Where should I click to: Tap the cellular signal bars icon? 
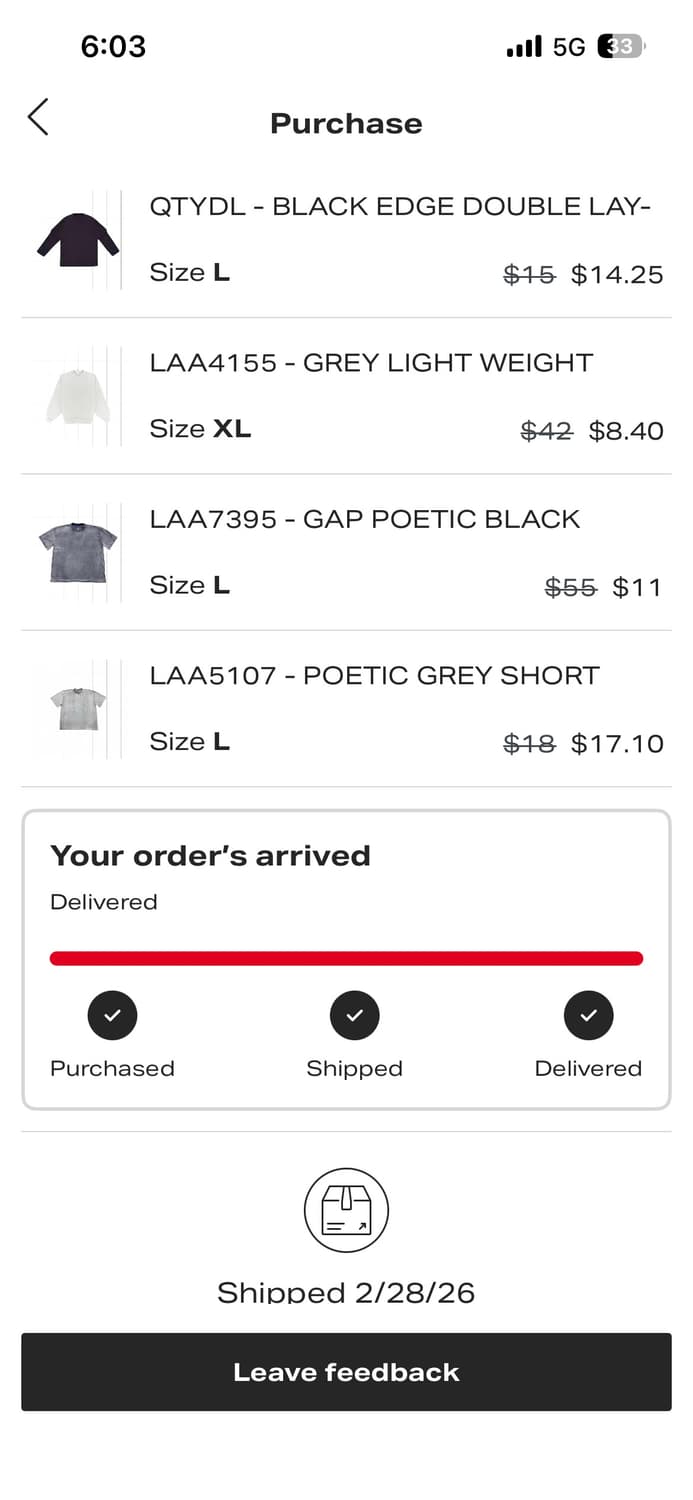[524, 47]
